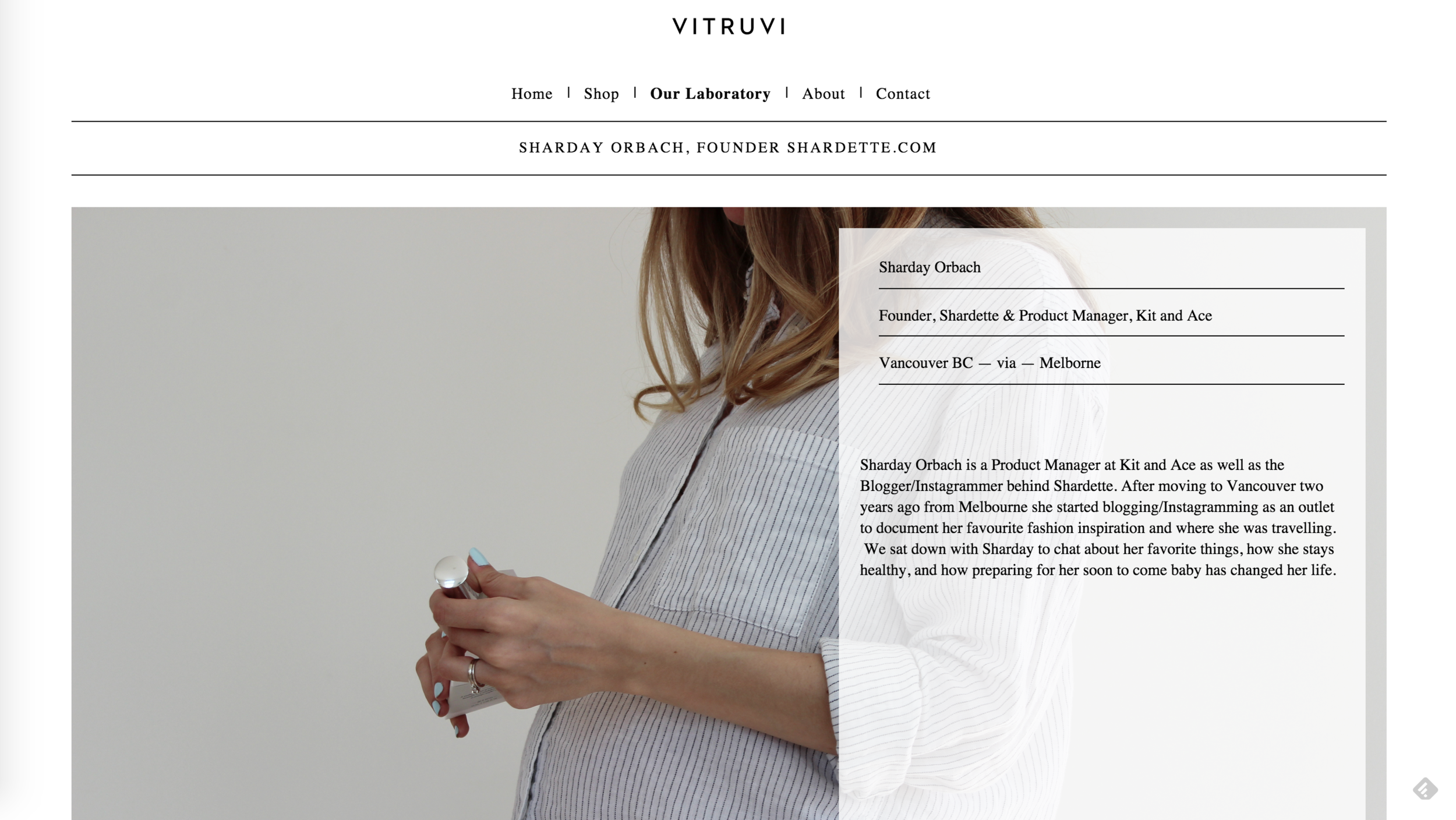Click the divider between Home and Shop

pyautogui.click(x=568, y=93)
